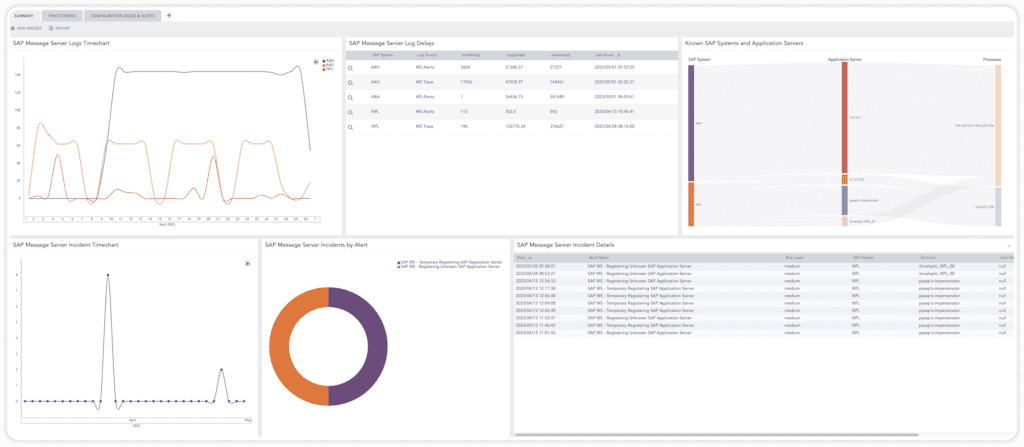Viewport: 1024px width, 447px height.
Task: Sort Log Delays by Log Source column
Action: pyautogui.click(x=426, y=55)
